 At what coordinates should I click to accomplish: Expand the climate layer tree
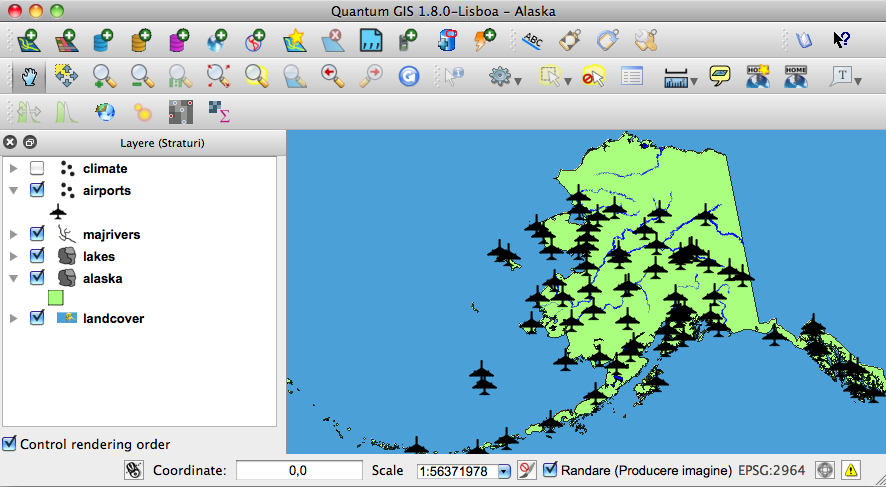tap(14, 168)
